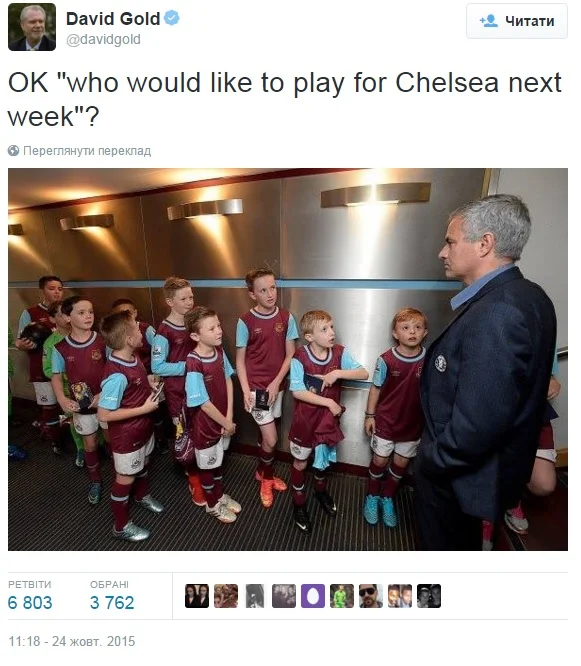581x666 pixels.
Task: Click the goalkeeper in green avatar
Action: point(342,596)
